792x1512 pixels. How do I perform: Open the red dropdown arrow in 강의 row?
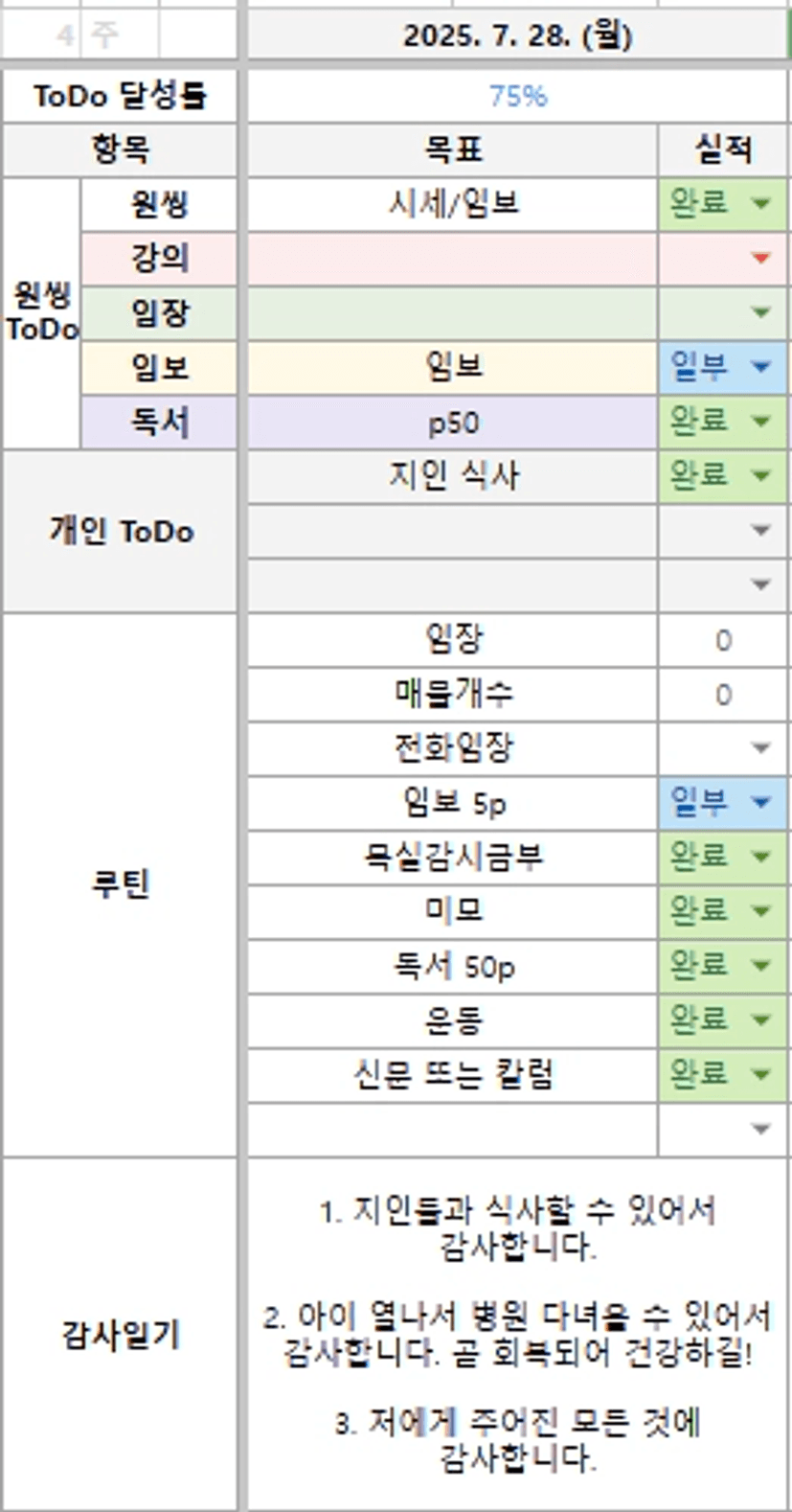[x=761, y=258]
